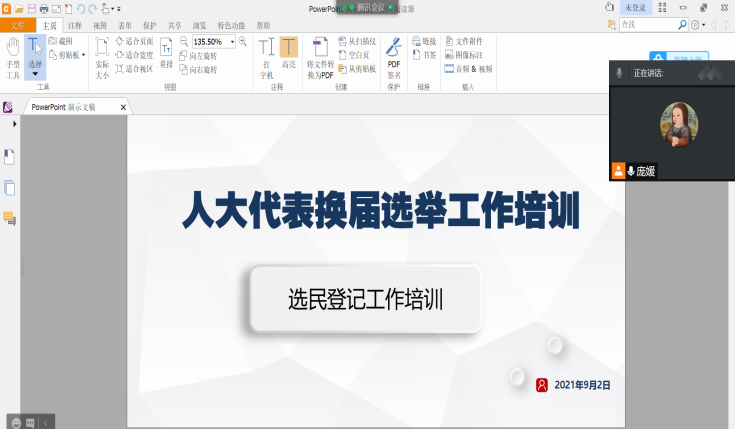Click the Actual Size (实际大小) icon

pos(102,58)
